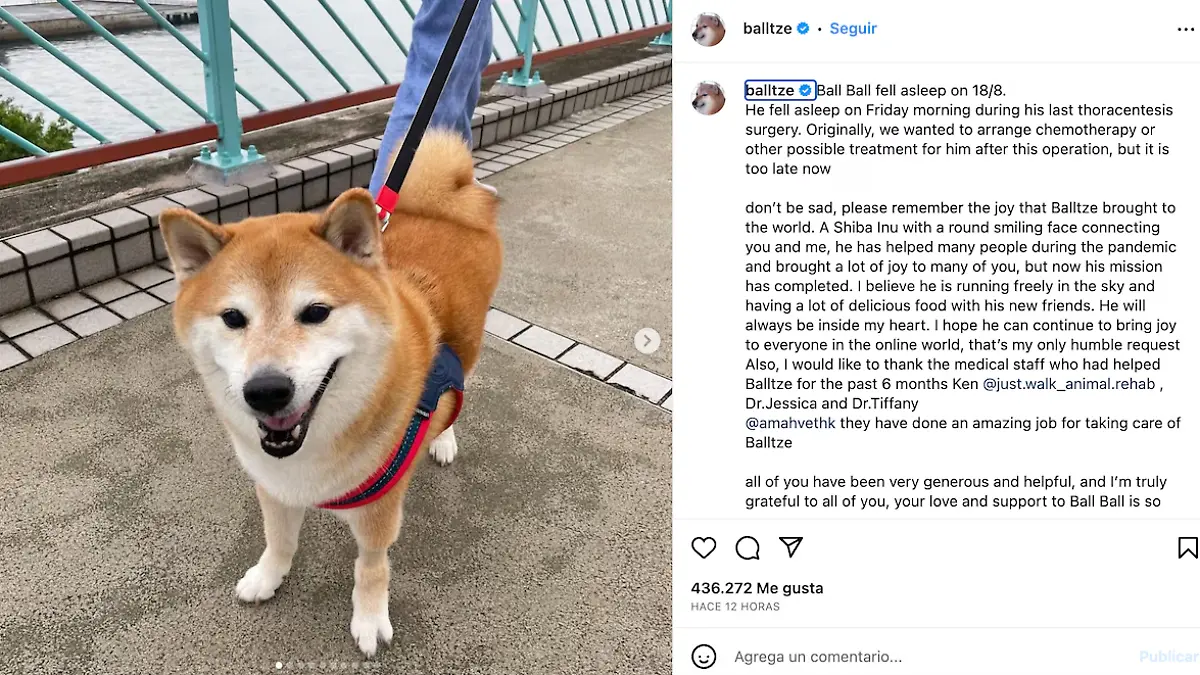This screenshot has width=1200, height=675.
Task: Go to the next photo using the arrow
Action: pyautogui.click(x=647, y=341)
